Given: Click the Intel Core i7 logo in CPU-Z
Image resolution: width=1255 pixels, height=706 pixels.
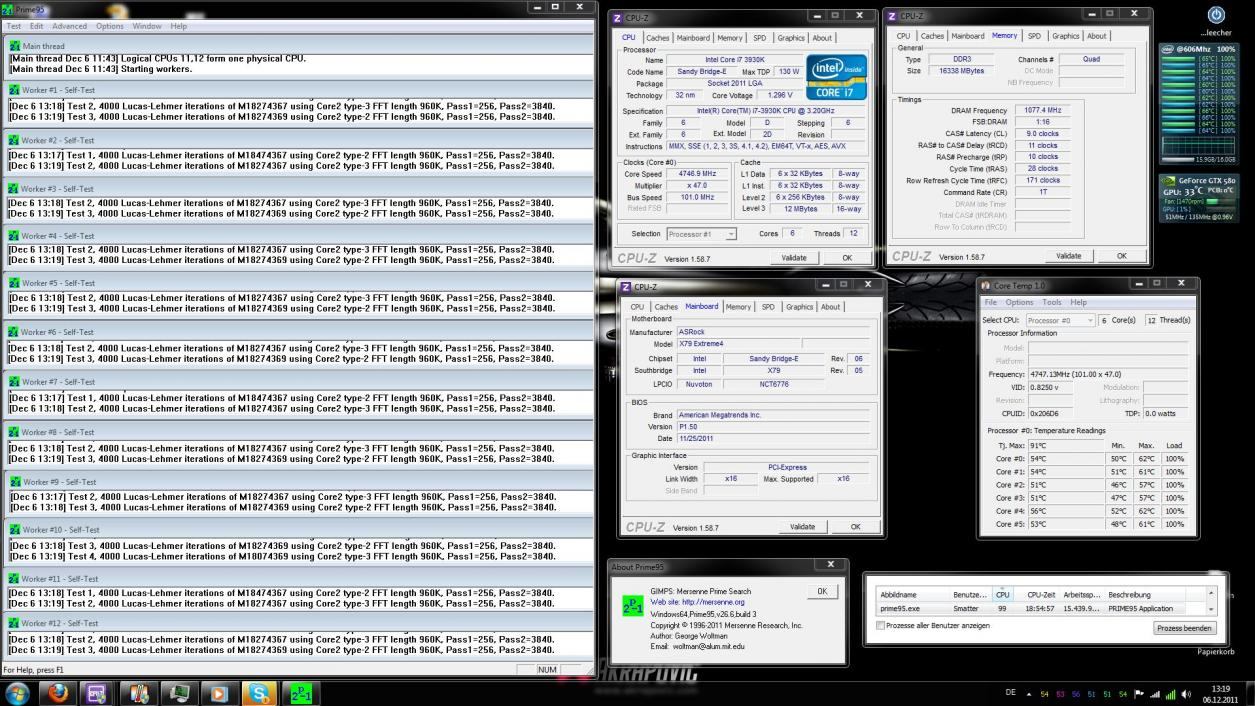Looking at the screenshot, I should click(x=836, y=77).
